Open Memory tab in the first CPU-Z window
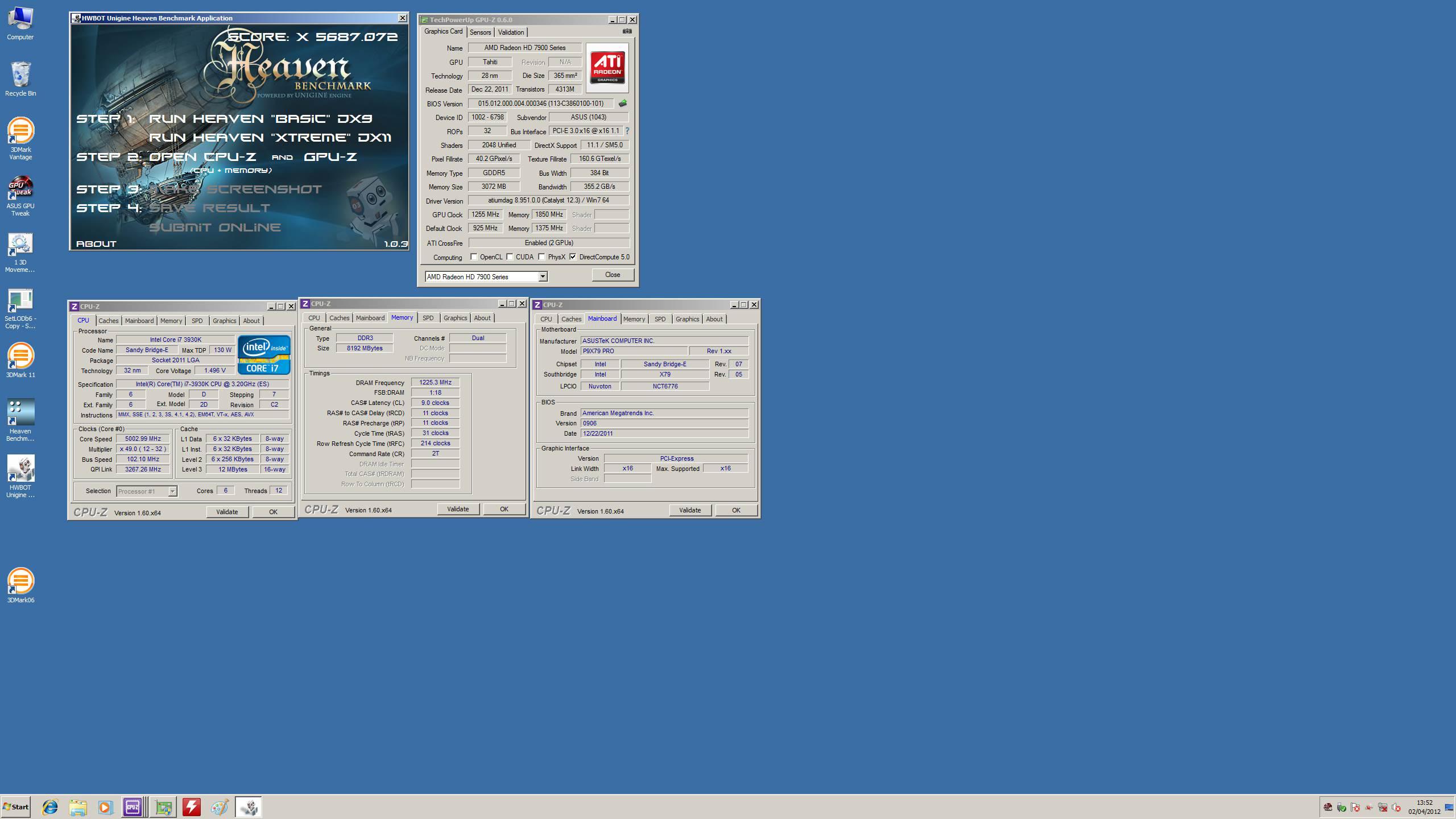 click(171, 321)
